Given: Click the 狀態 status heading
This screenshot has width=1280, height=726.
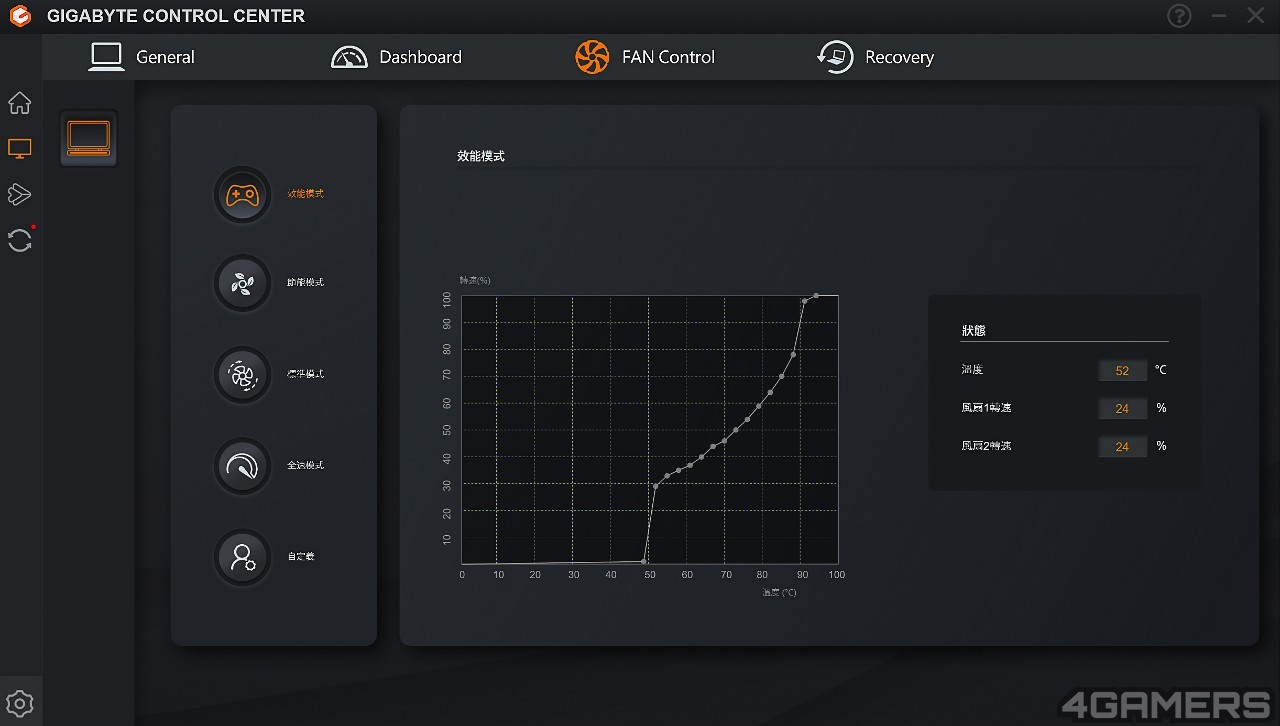Looking at the screenshot, I should point(974,330).
